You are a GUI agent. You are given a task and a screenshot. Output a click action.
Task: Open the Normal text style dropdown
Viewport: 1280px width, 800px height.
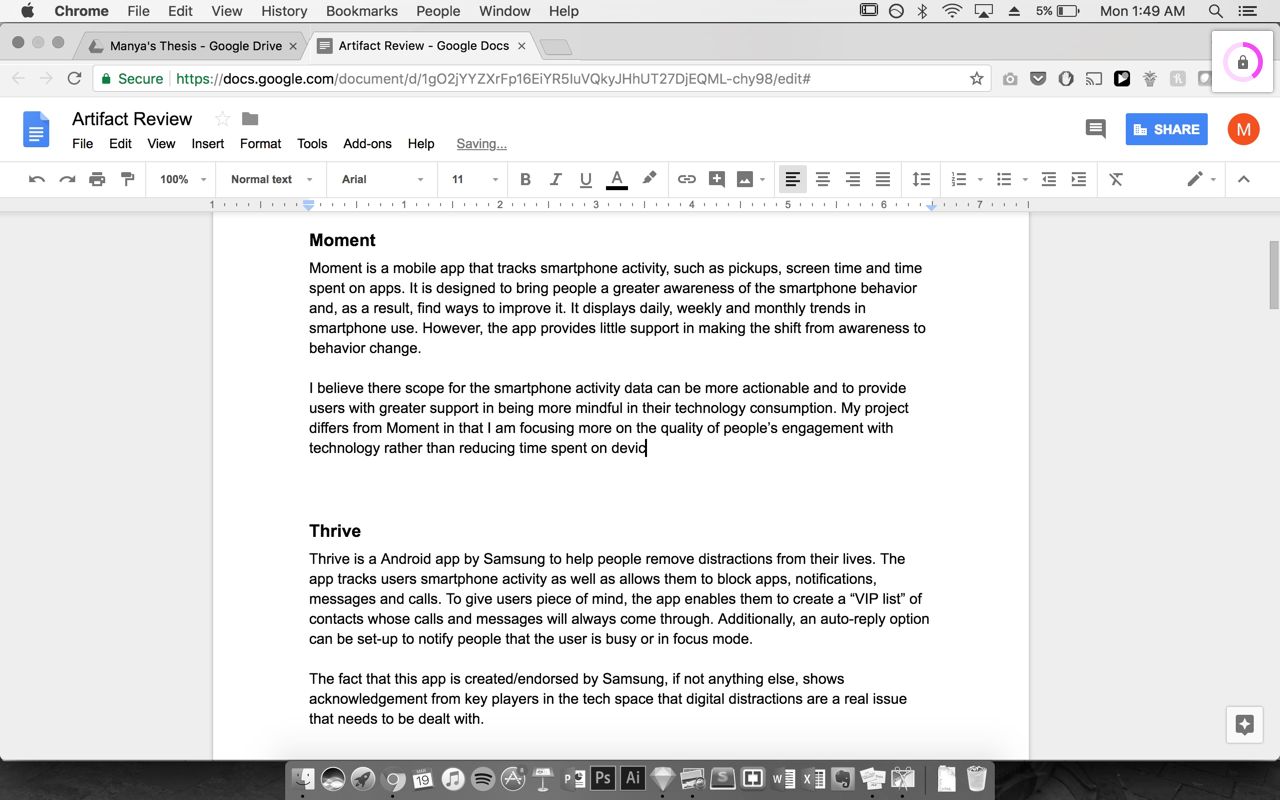point(271,179)
